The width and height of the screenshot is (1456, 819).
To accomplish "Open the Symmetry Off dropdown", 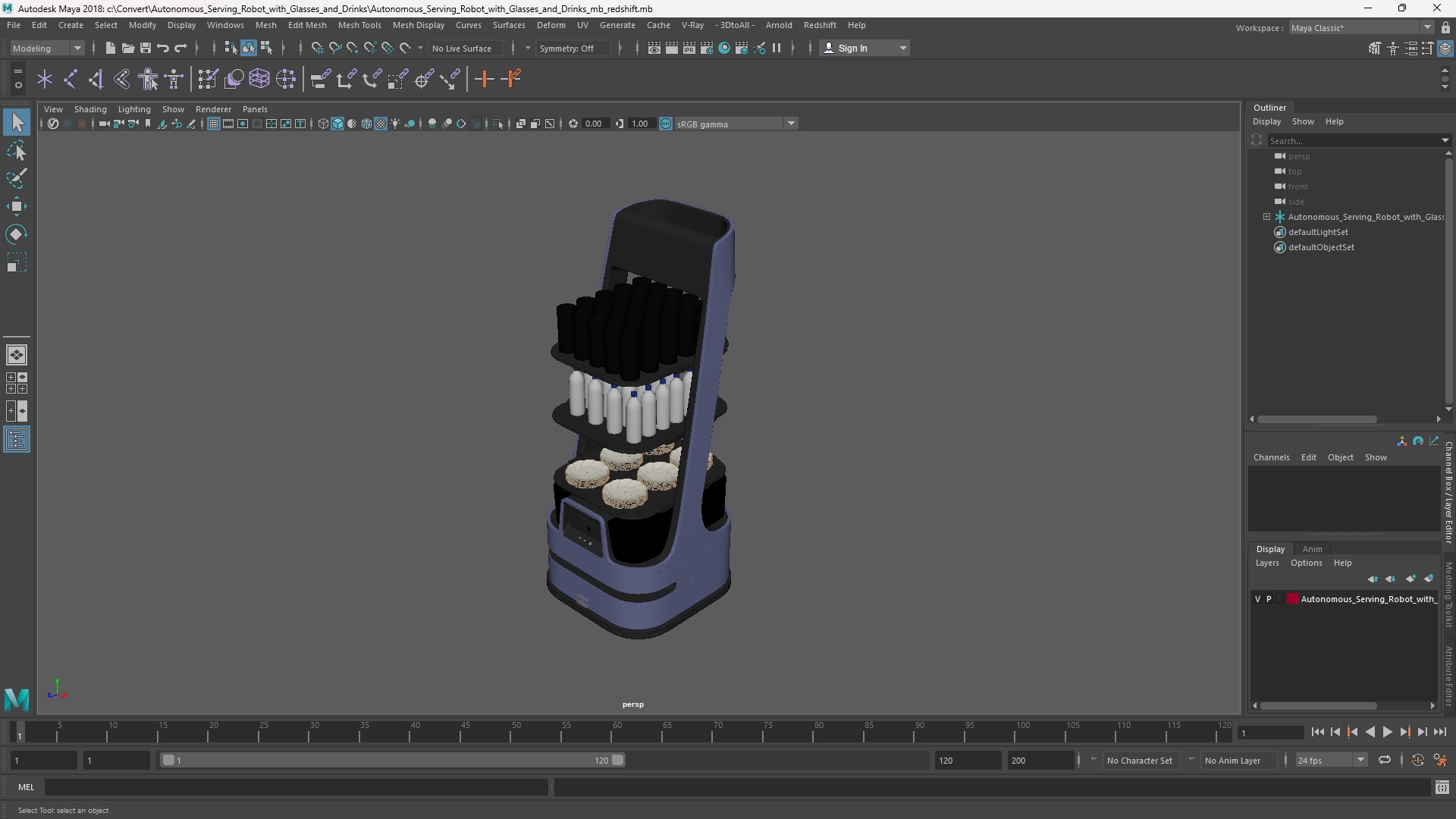I will [x=573, y=48].
